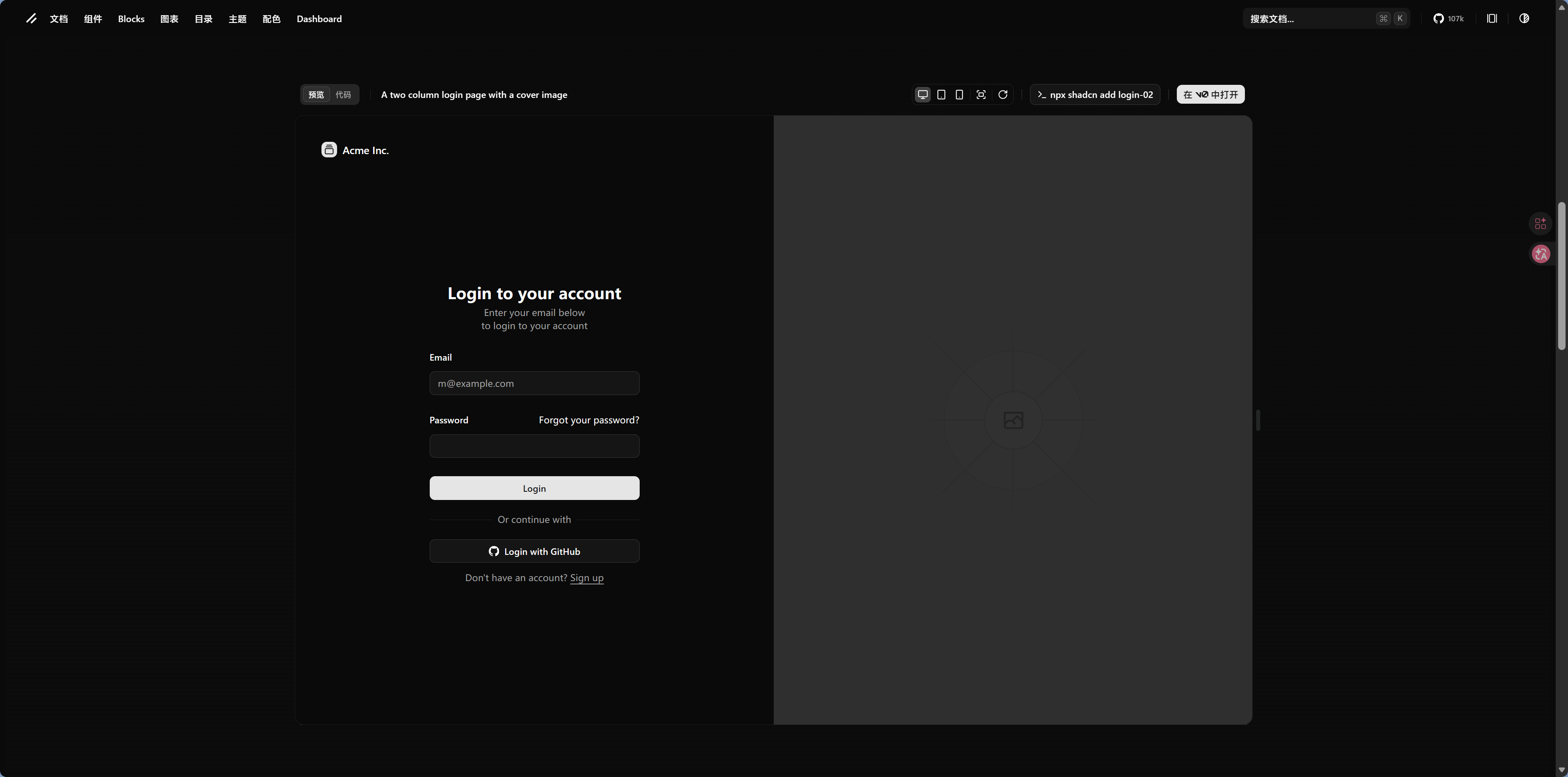Open the Blocks menu item
Screen dimensions: 1568x777
131,19
